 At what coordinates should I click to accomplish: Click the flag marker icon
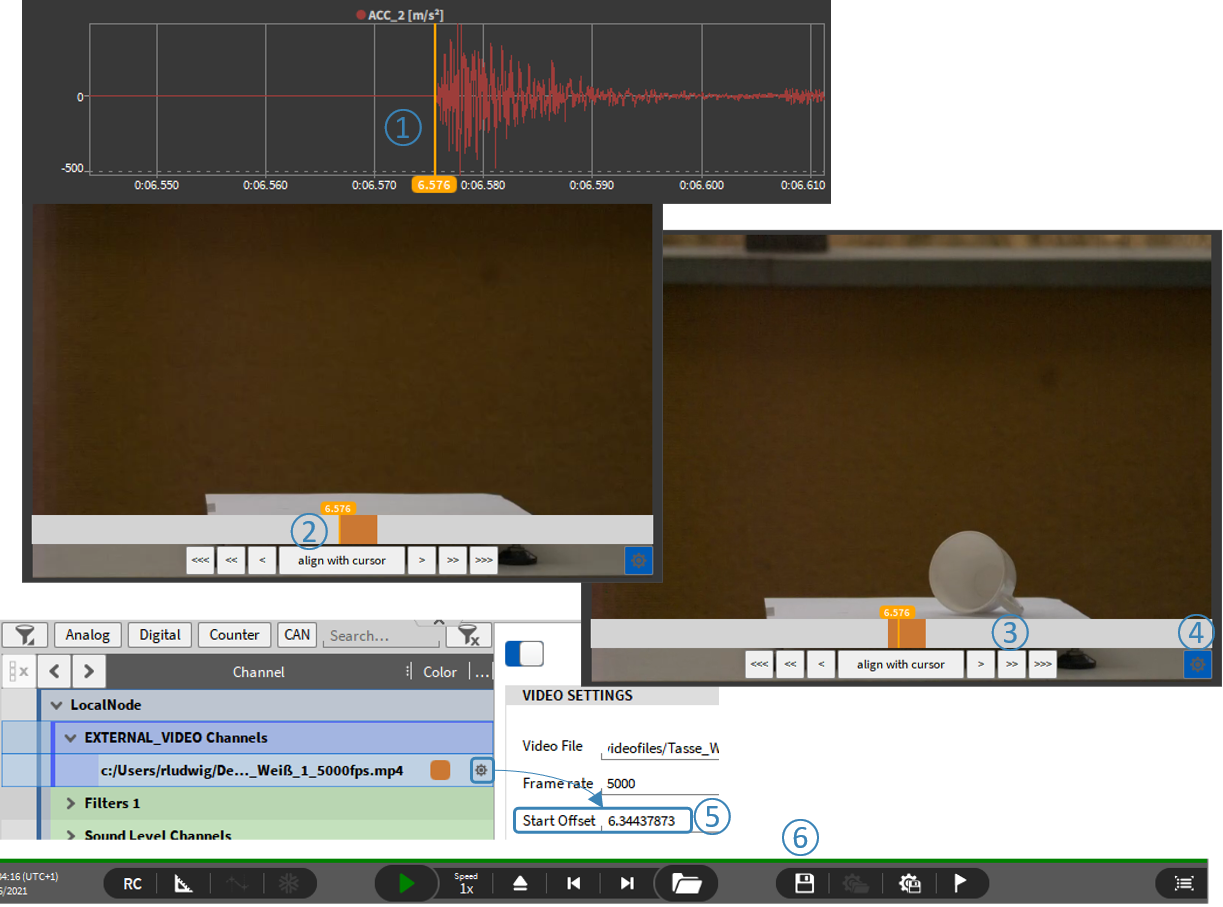click(x=958, y=883)
